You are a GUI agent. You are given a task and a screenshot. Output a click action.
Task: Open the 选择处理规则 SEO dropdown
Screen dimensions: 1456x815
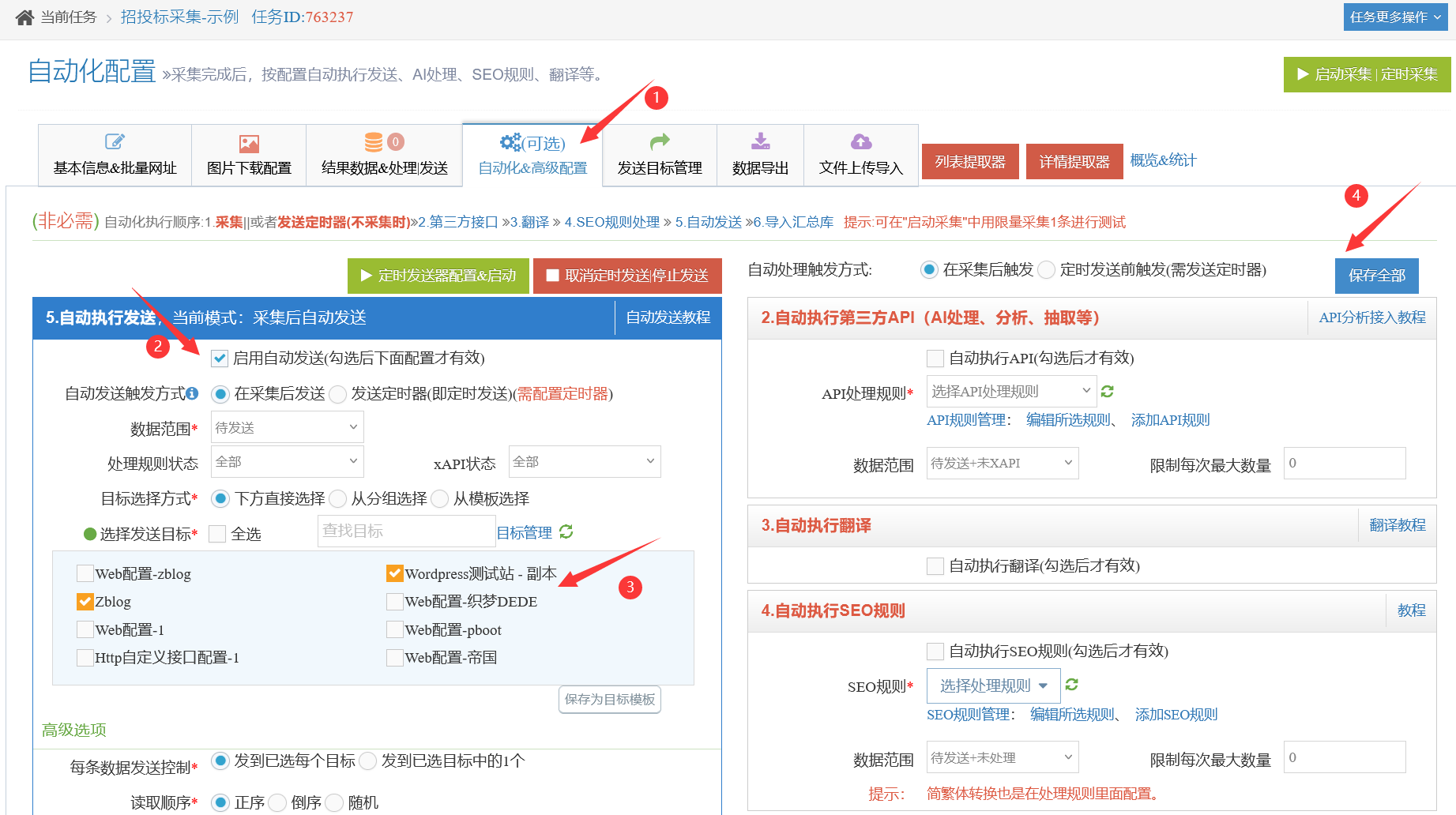tap(993, 685)
